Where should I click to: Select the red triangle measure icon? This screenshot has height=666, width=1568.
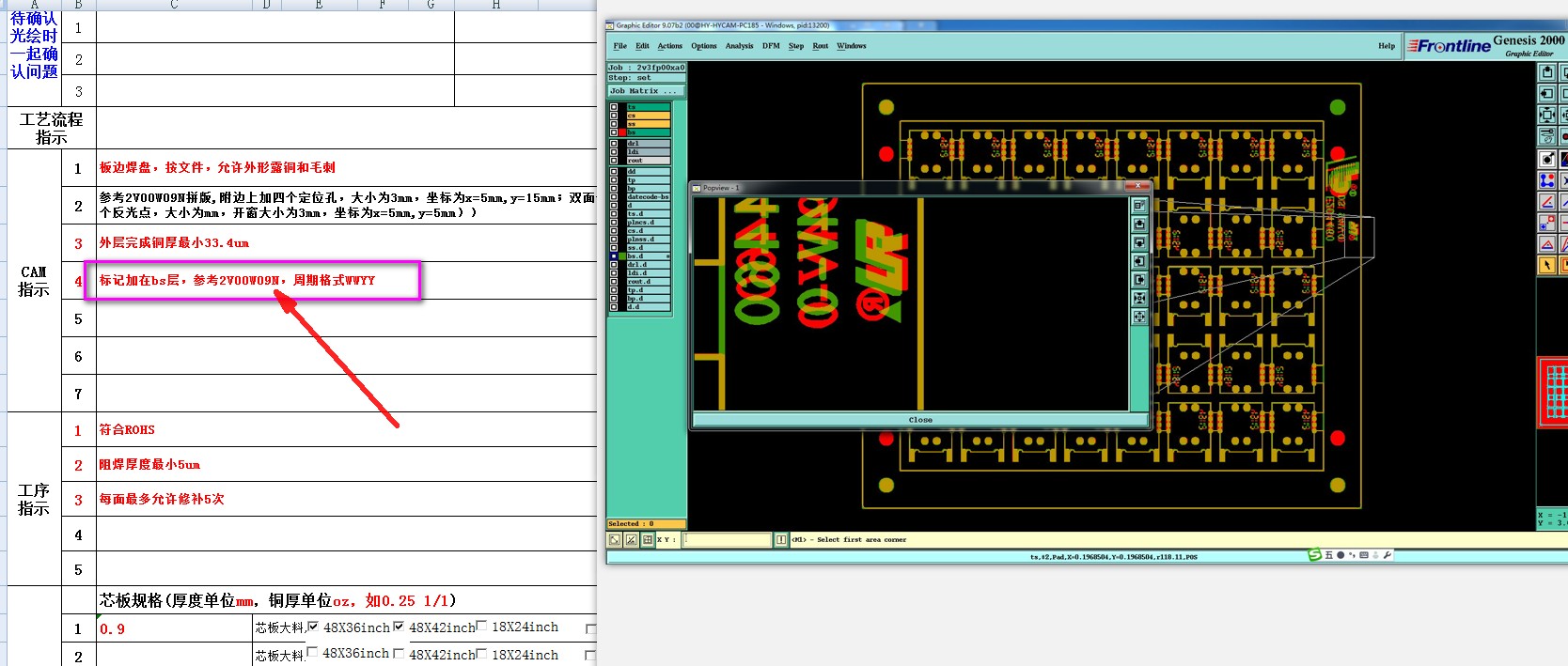coord(1546,244)
